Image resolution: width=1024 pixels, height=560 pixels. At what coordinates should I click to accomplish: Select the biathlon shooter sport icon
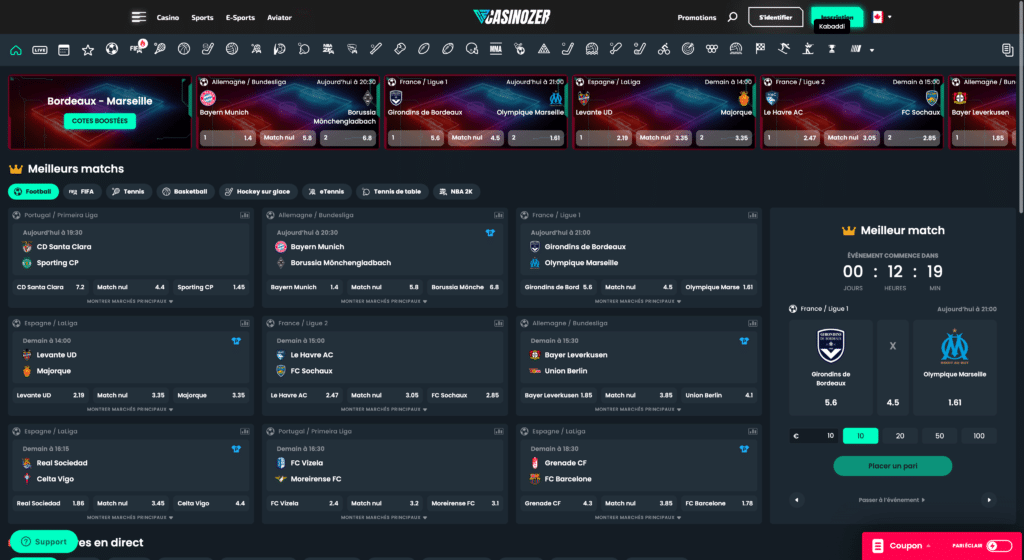click(808, 49)
